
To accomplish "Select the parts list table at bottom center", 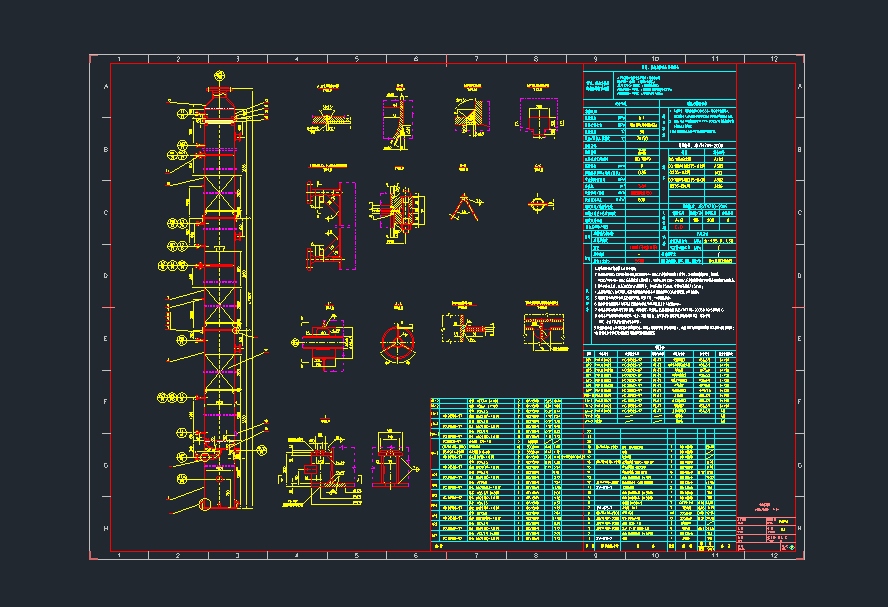I will (510, 472).
